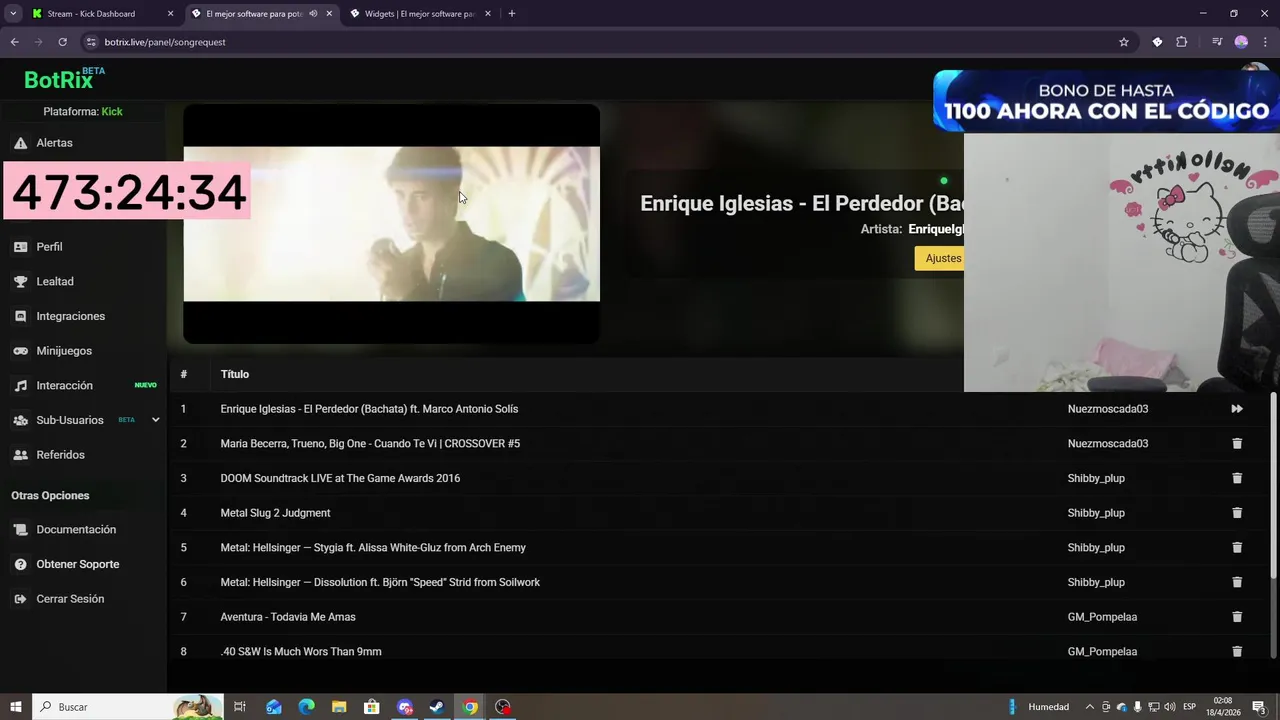Screen dimensions: 1280x720
Task: Open File Explorer from the taskbar
Action: pos(339,707)
